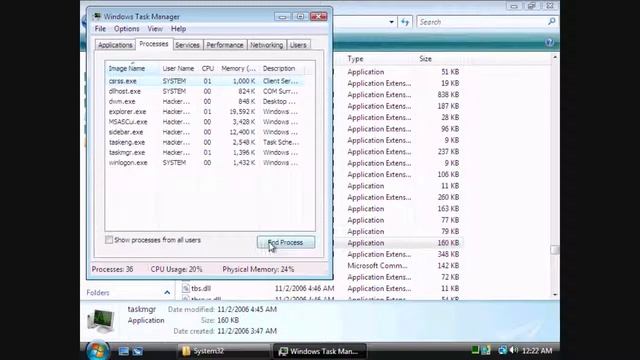Select the explorer.exe process row

(x=205, y=112)
